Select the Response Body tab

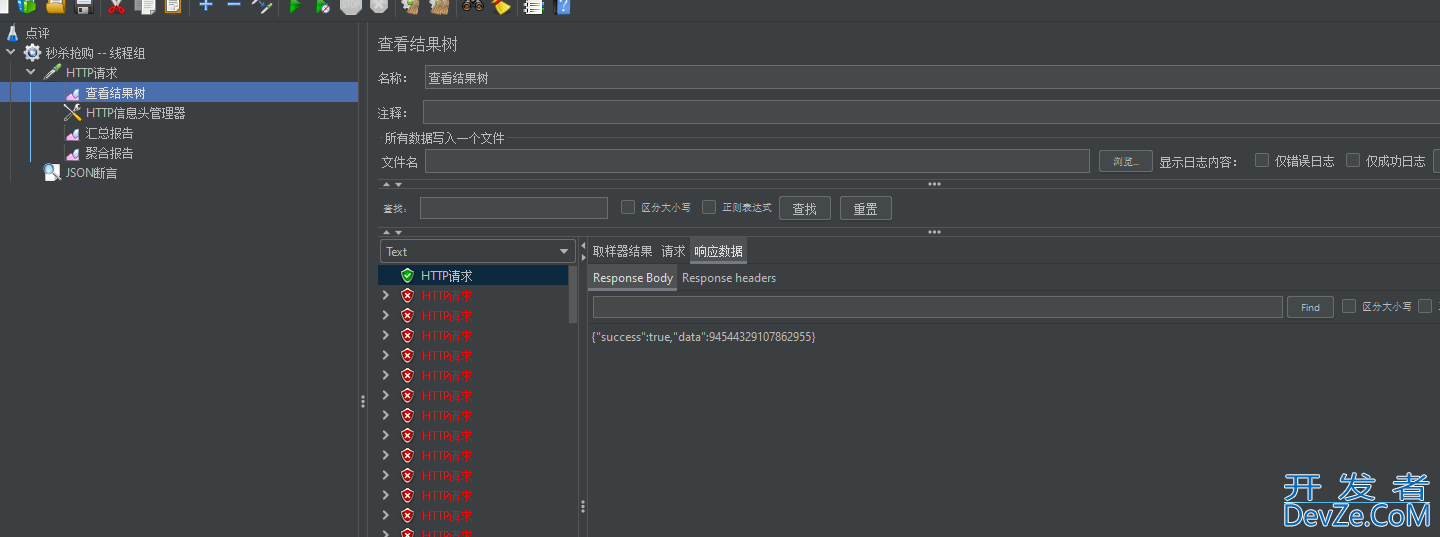(x=633, y=278)
